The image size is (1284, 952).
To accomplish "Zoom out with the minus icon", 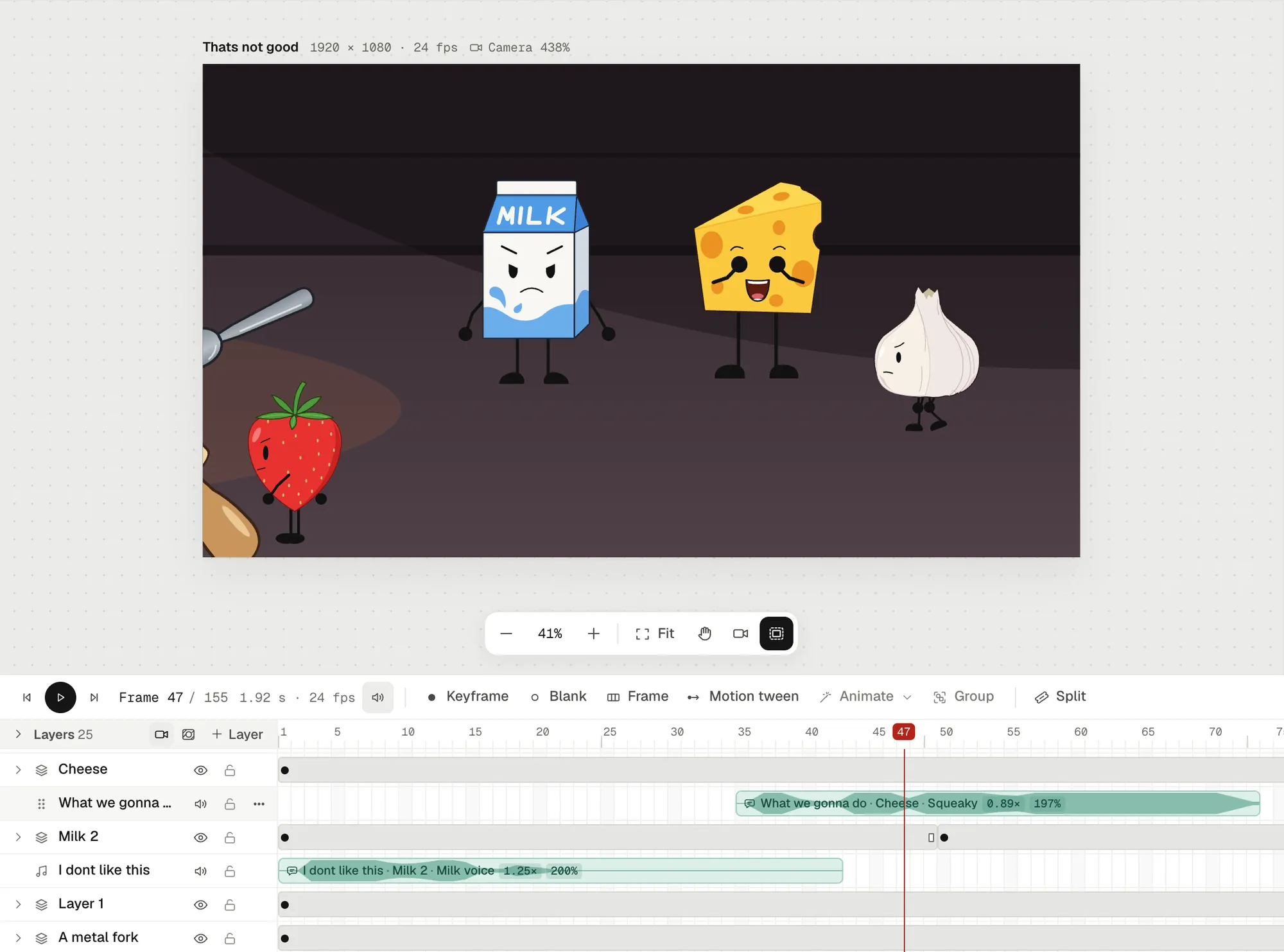I will point(506,634).
